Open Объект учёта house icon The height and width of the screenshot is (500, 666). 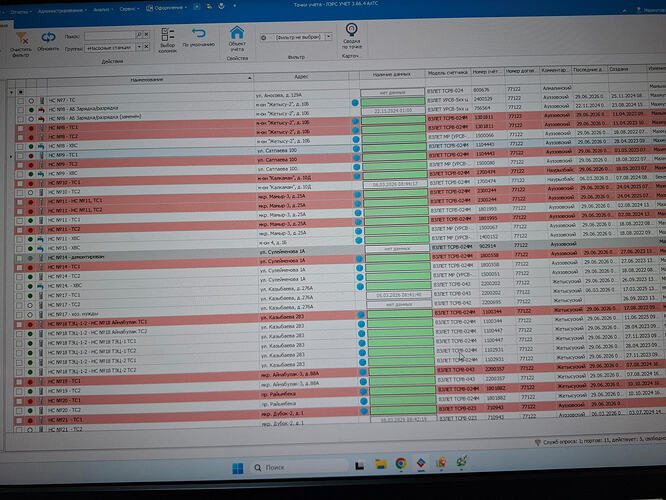(x=237, y=33)
